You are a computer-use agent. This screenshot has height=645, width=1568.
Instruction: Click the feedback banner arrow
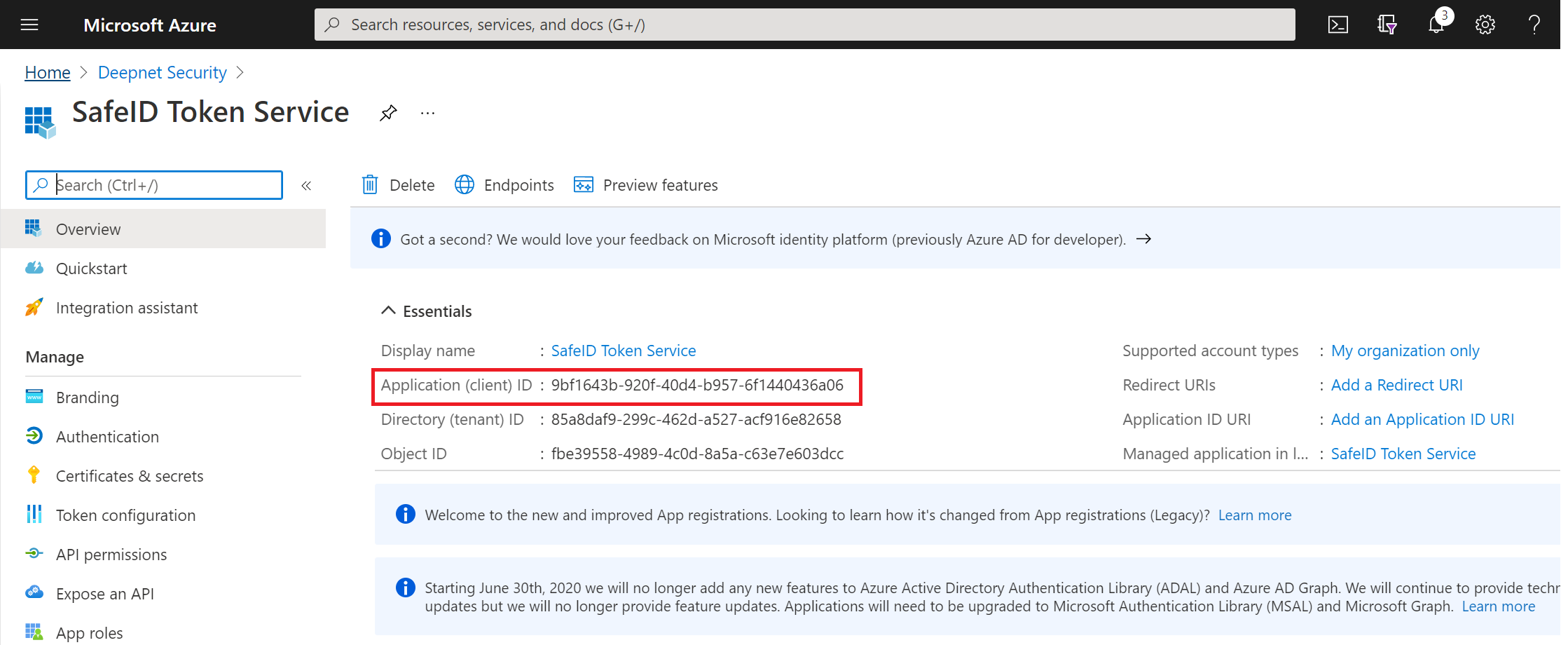click(1143, 239)
